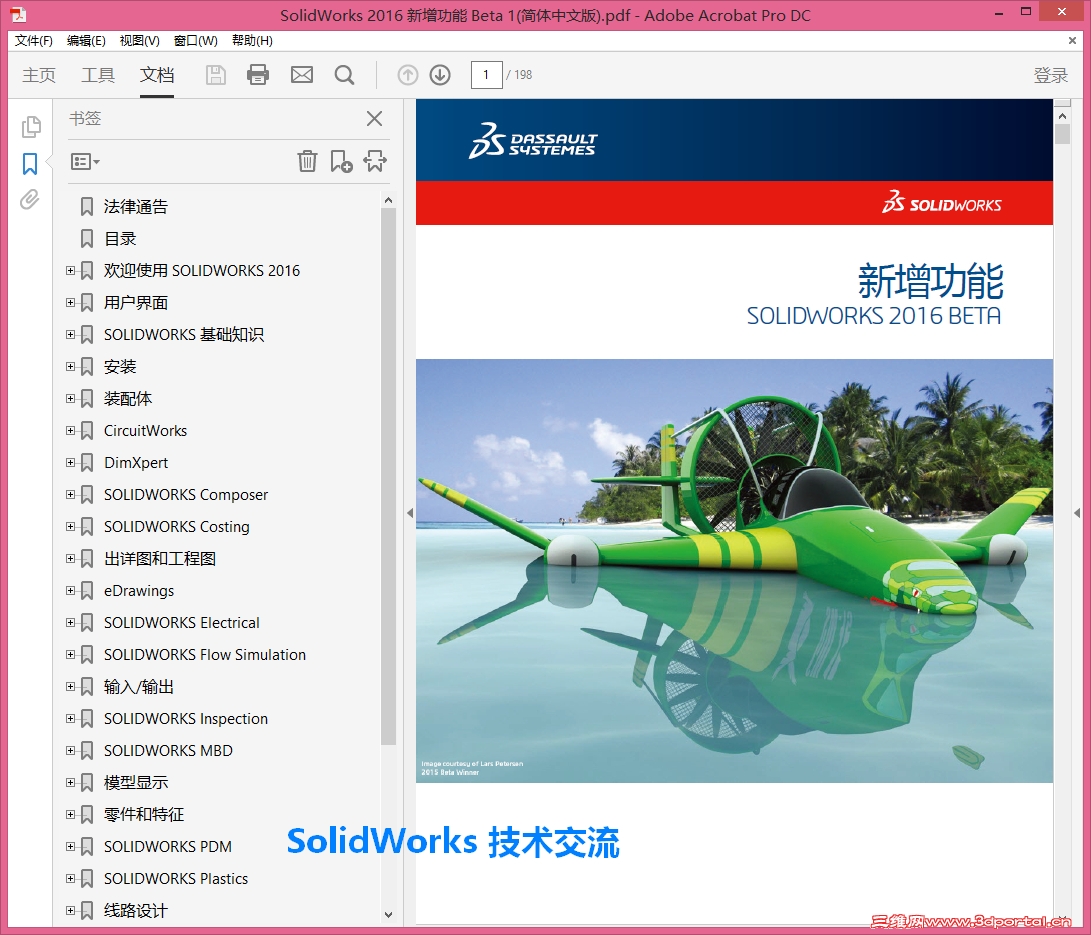1091x935 pixels.
Task: Click the 登录 sign-in link
Action: pyautogui.click(x=1051, y=75)
